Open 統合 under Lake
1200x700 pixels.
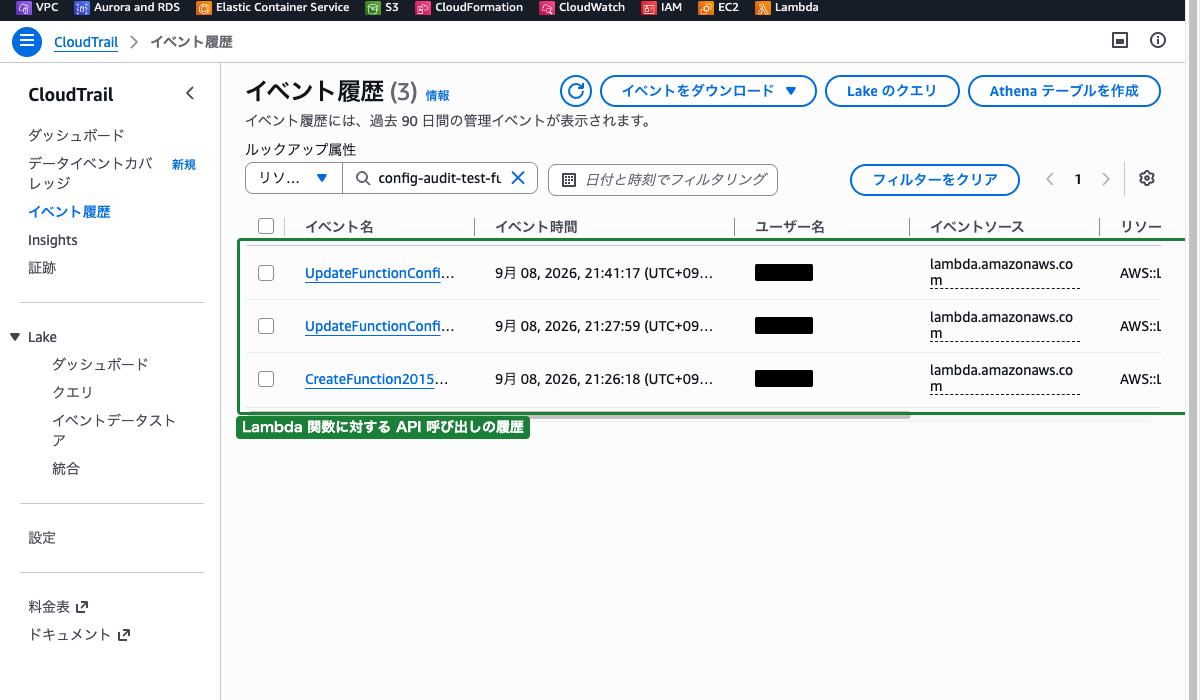[66, 468]
